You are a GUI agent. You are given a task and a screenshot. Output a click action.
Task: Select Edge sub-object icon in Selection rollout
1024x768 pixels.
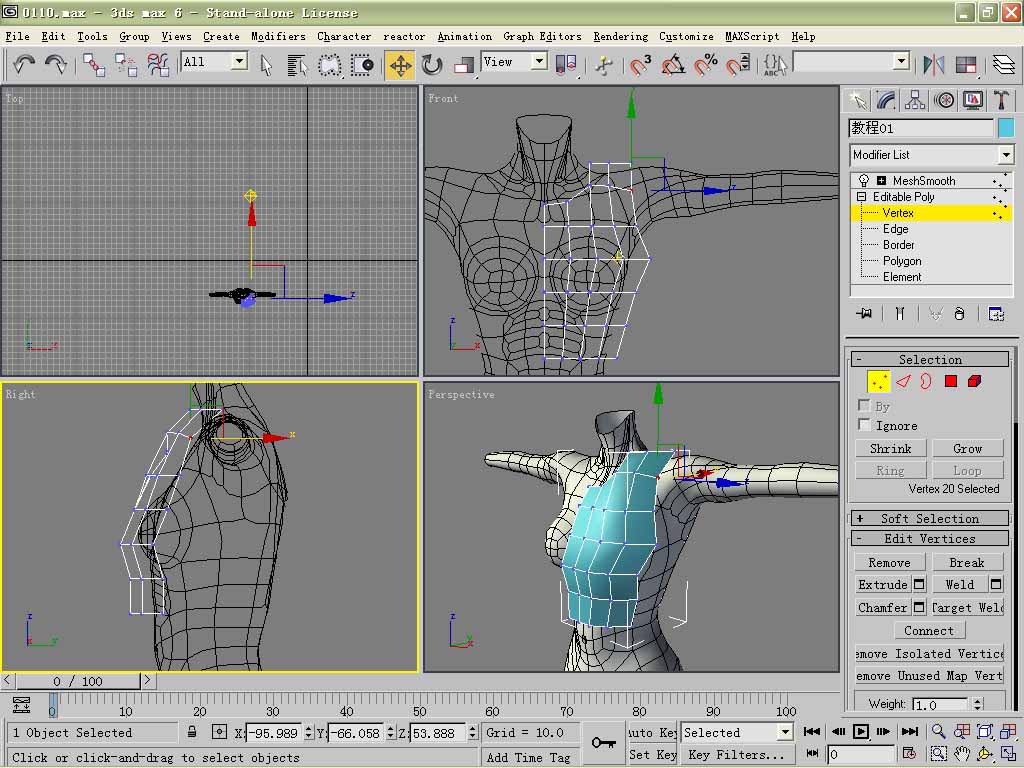903,381
